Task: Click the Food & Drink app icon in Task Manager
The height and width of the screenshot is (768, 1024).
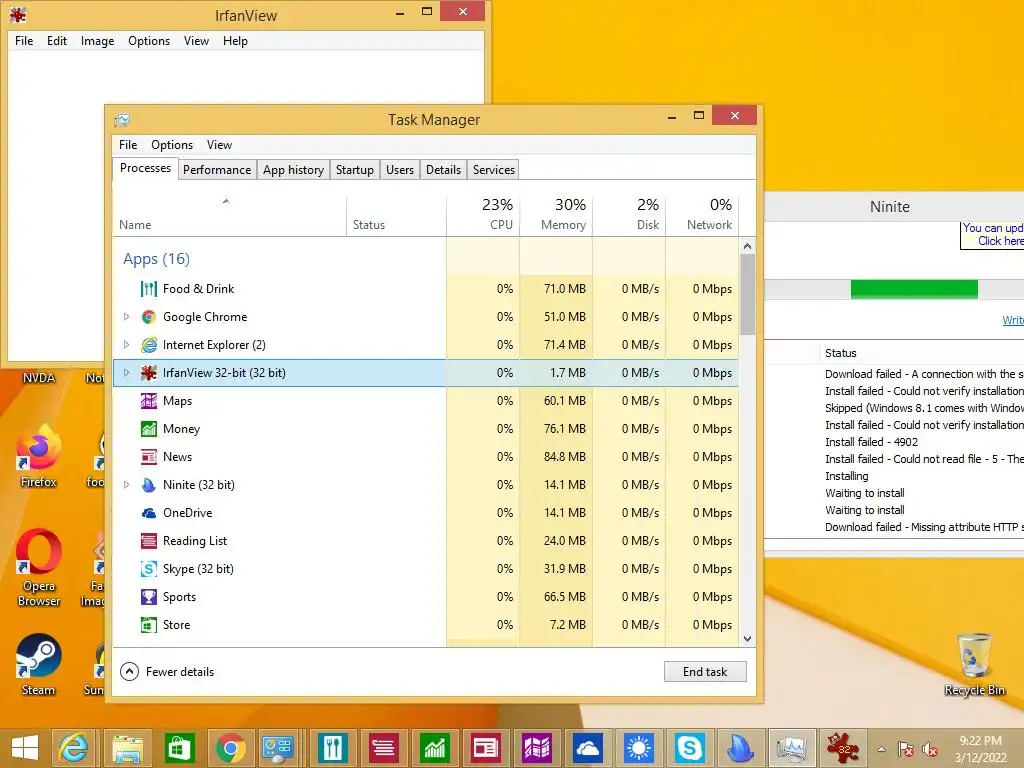Action: click(149, 289)
